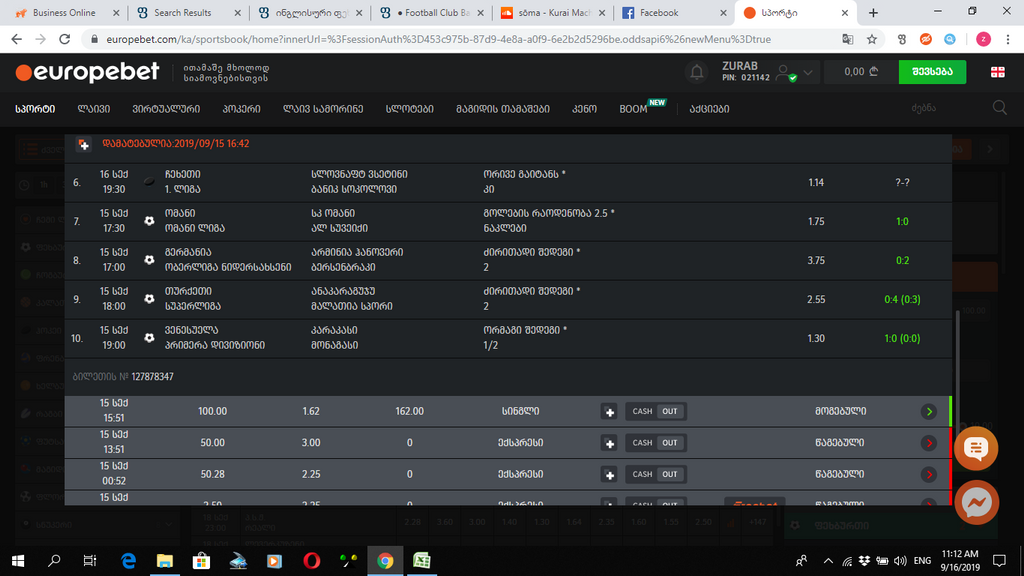Open Windows Start menu
1024x576 pixels.
(x=18, y=560)
